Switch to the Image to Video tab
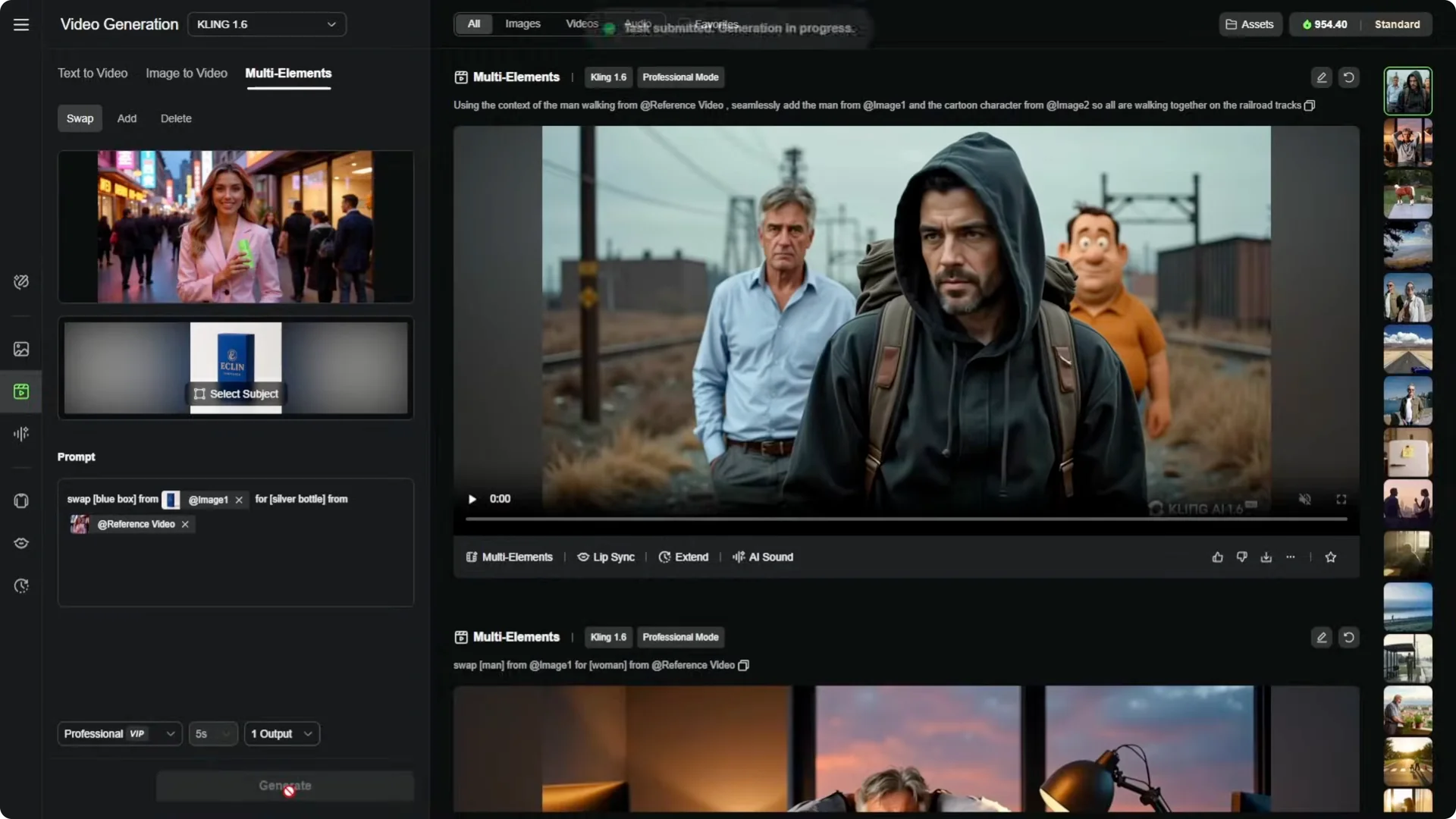 (x=186, y=73)
